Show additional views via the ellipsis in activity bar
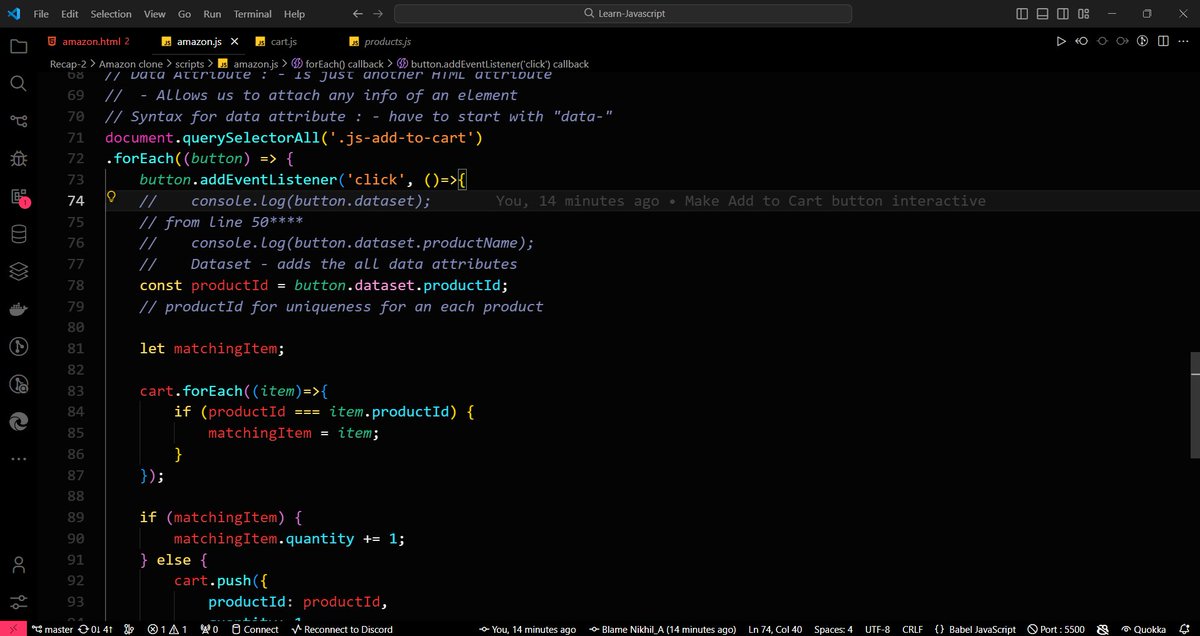Image resolution: width=1200 pixels, height=636 pixels. [18, 459]
